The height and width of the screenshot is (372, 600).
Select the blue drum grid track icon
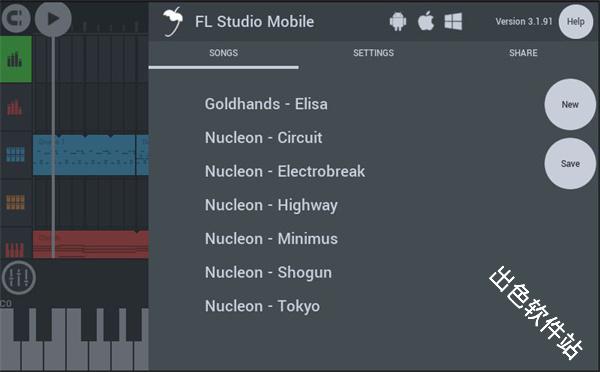click(15, 155)
